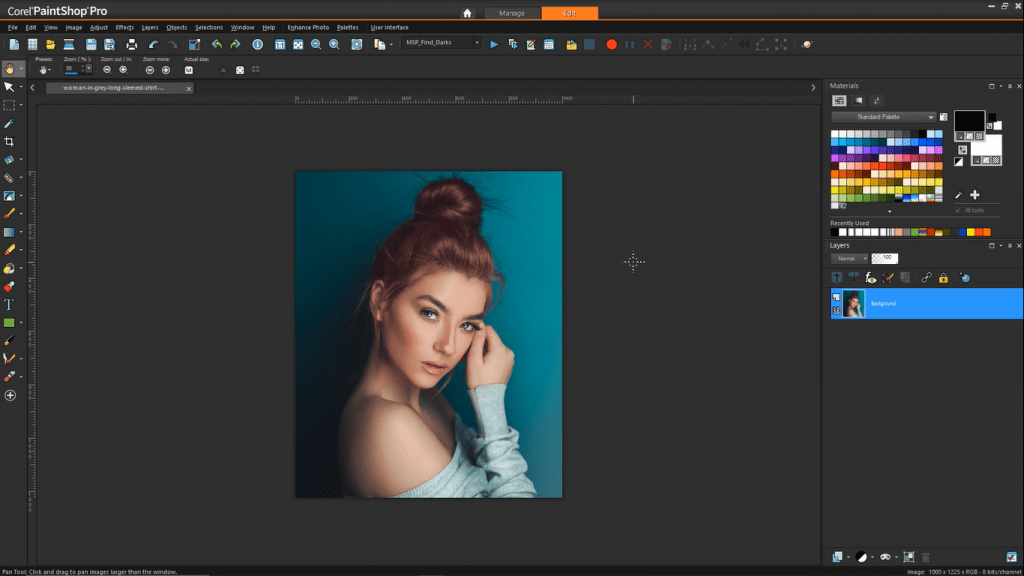Open the Adjust menu
1024x576 pixels.
pos(98,27)
